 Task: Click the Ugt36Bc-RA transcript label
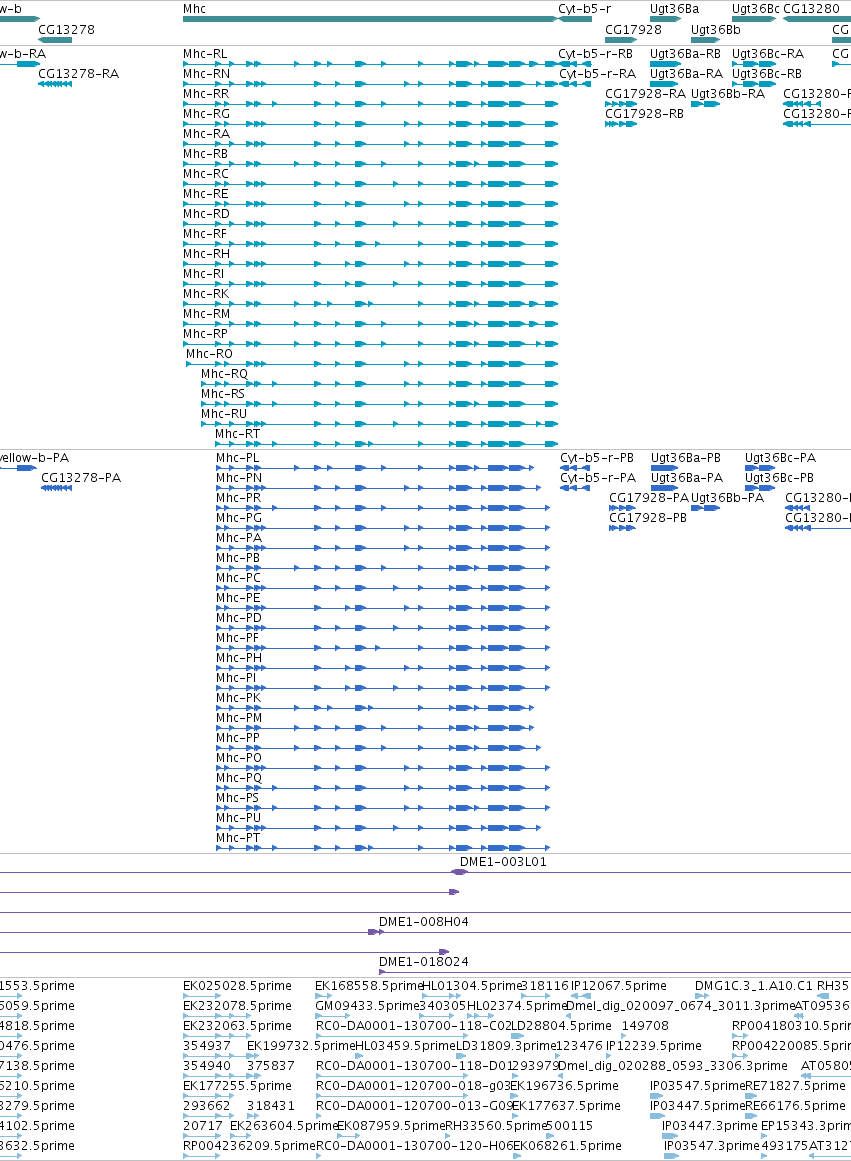pyautogui.click(x=767, y=54)
